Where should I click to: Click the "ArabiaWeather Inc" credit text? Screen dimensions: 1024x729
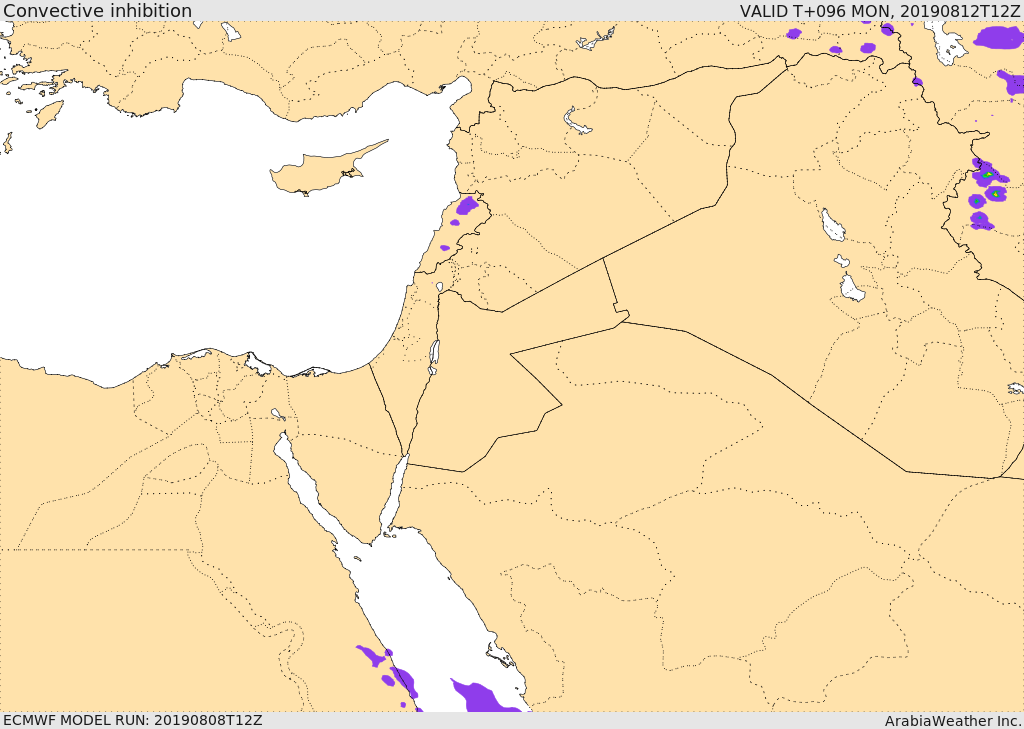tap(953, 721)
